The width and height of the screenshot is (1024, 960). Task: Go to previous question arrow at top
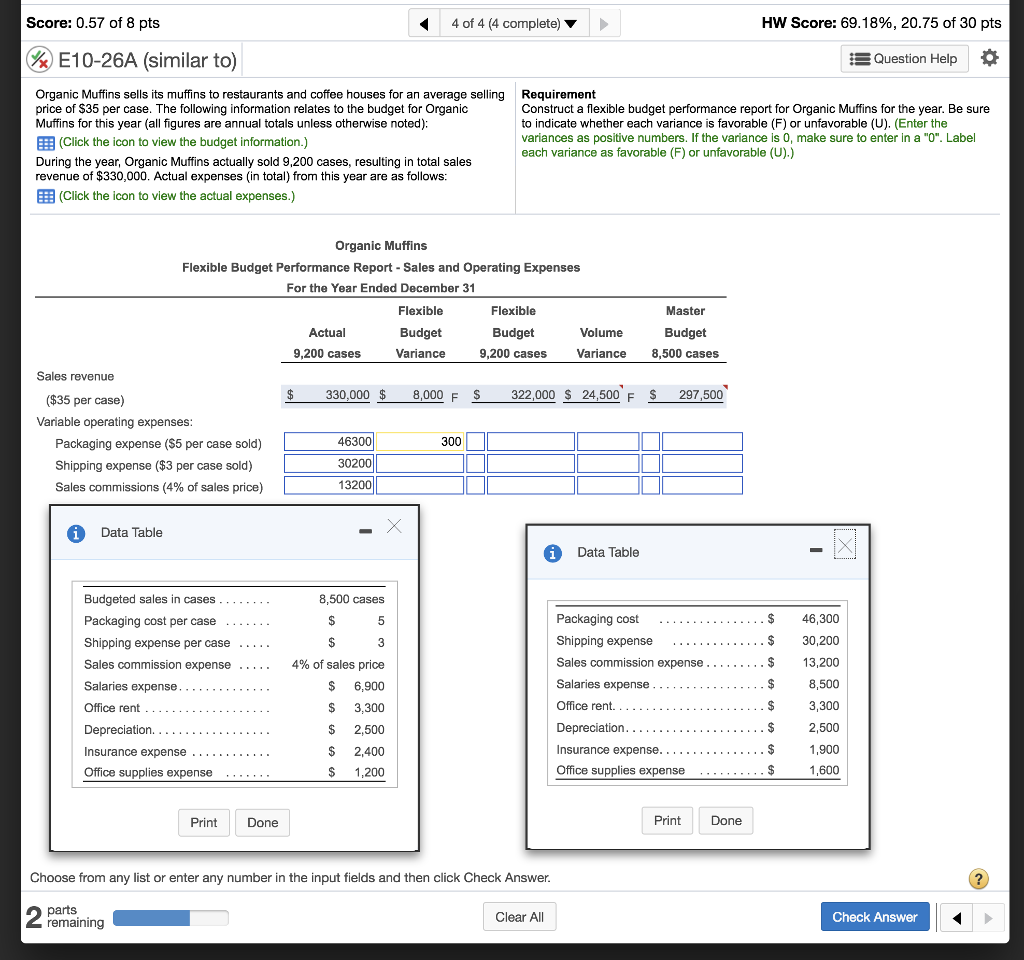pyautogui.click(x=424, y=24)
